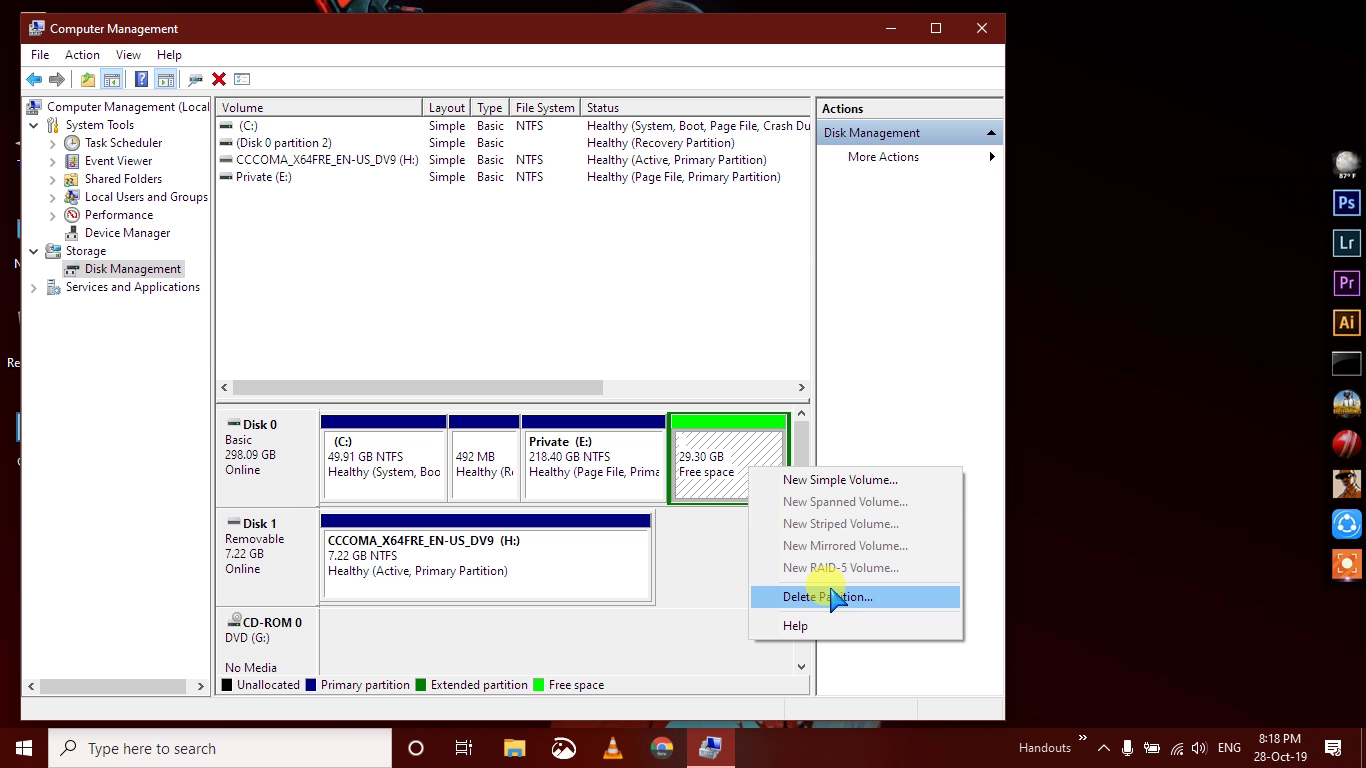The width and height of the screenshot is (1366, 768).
Task: Toggle the Show/Hide Action Pane toolbar icon
Action: click(x=165, y=79)
